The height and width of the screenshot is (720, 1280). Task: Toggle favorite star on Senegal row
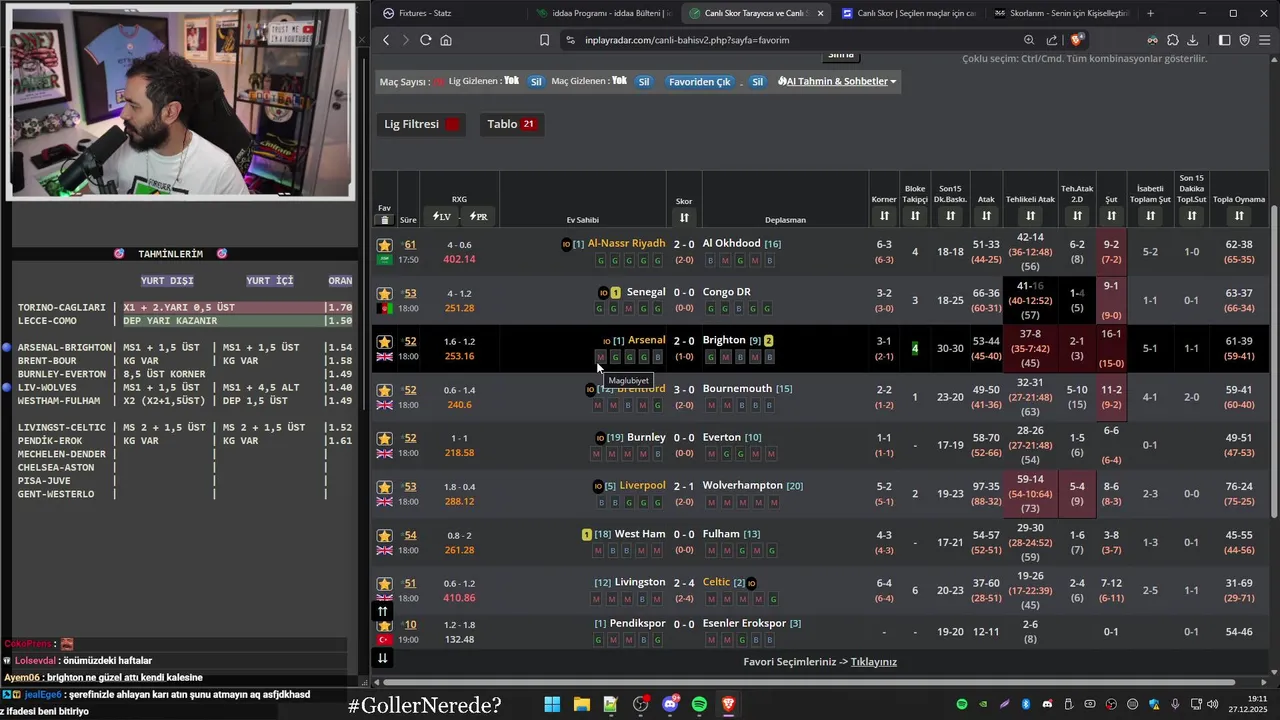(x=384, y=293)
